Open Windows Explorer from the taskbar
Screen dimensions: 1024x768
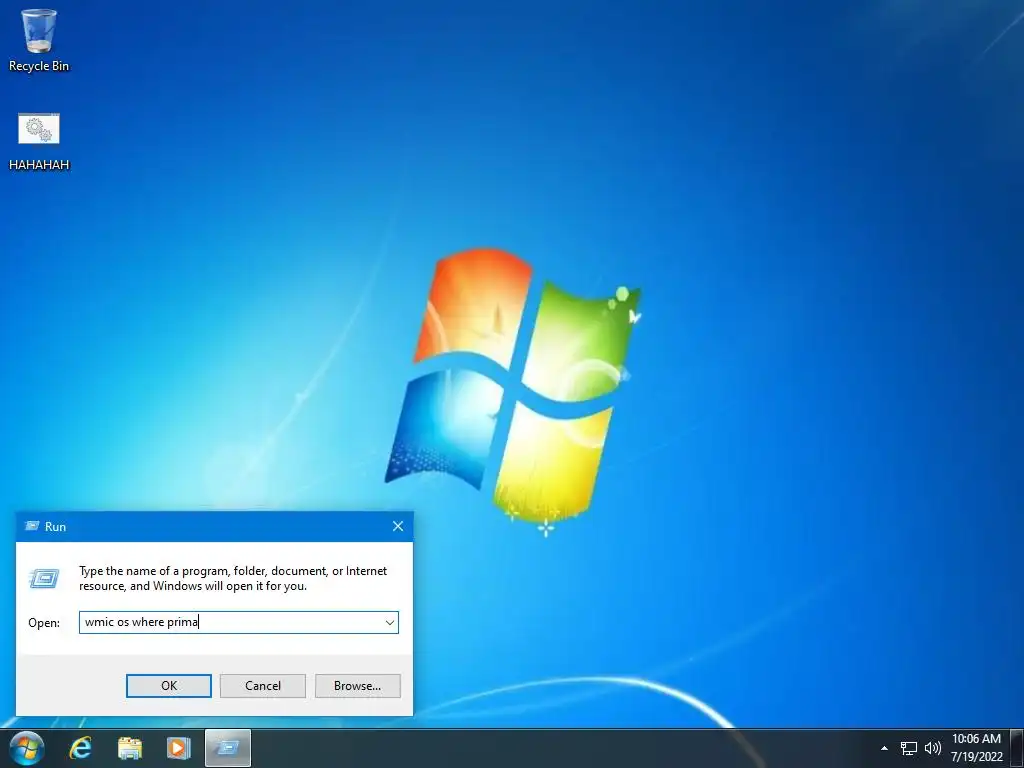[x=130, y=748]
